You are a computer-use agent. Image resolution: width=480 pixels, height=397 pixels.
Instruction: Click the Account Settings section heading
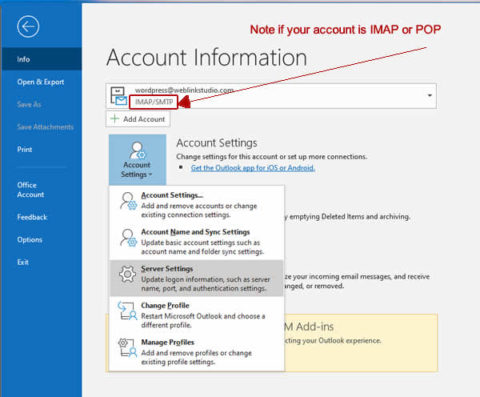click(217, 143)
